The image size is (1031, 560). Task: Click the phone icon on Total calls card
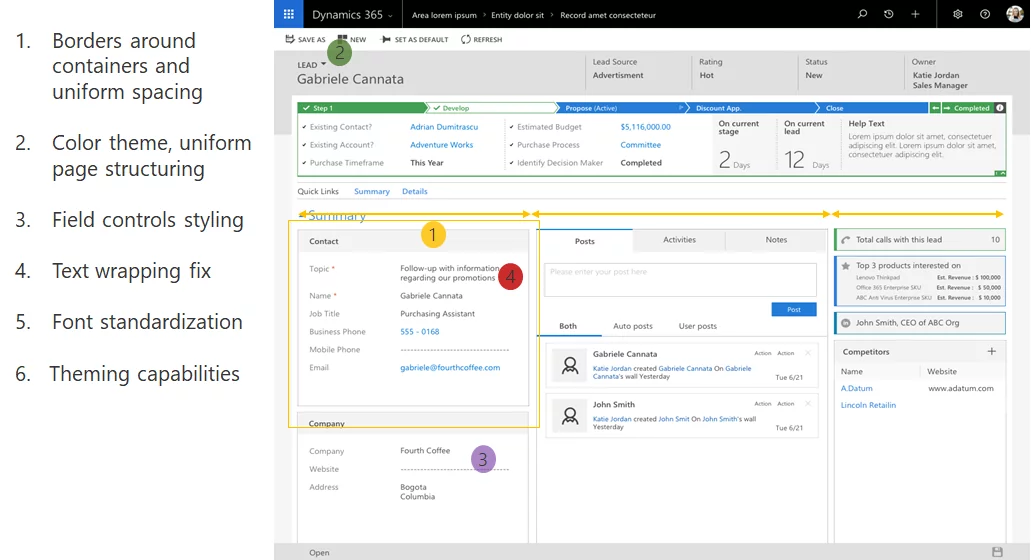coord(846,240)
